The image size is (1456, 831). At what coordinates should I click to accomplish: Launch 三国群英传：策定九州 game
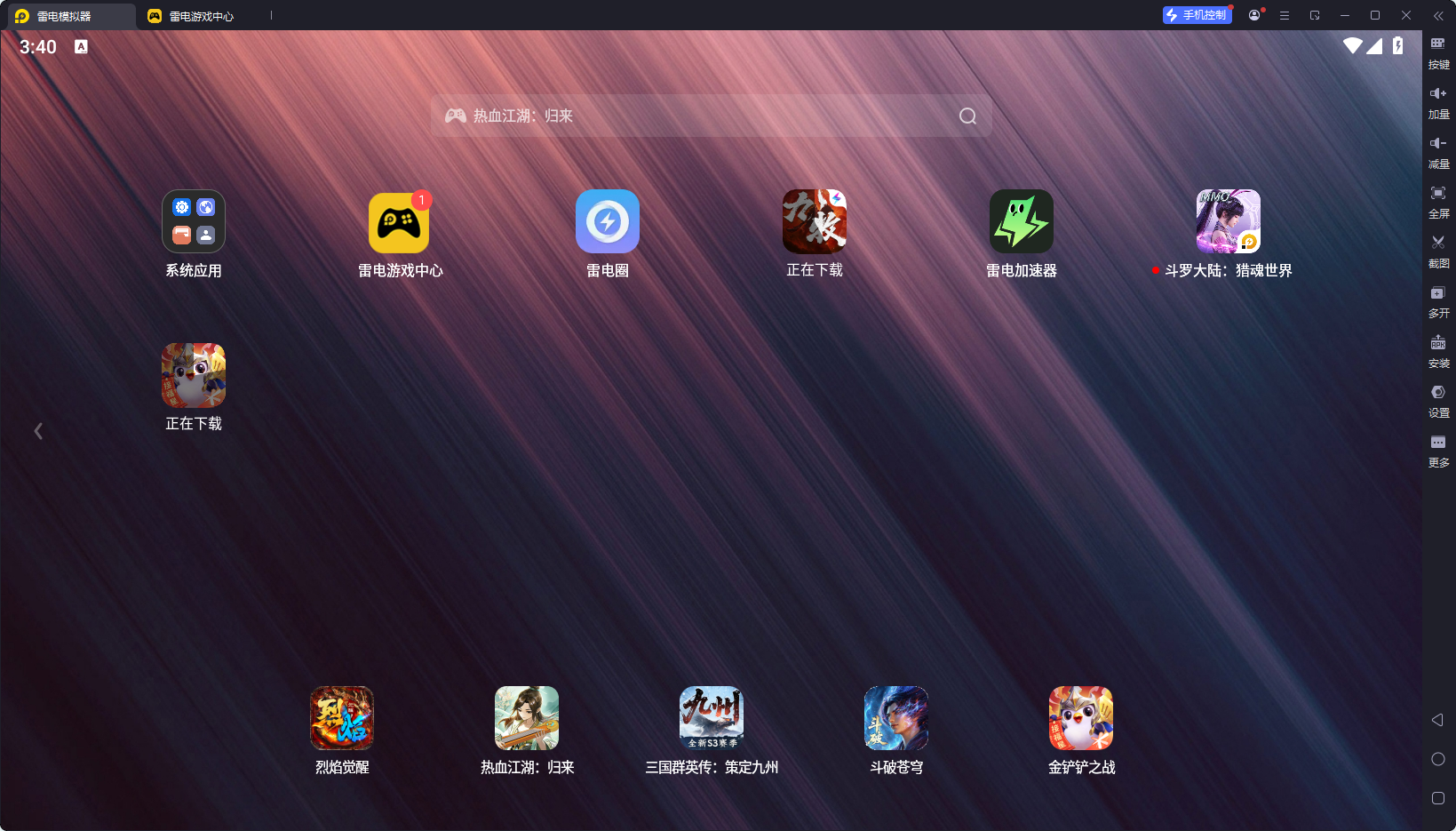(712, 718)
